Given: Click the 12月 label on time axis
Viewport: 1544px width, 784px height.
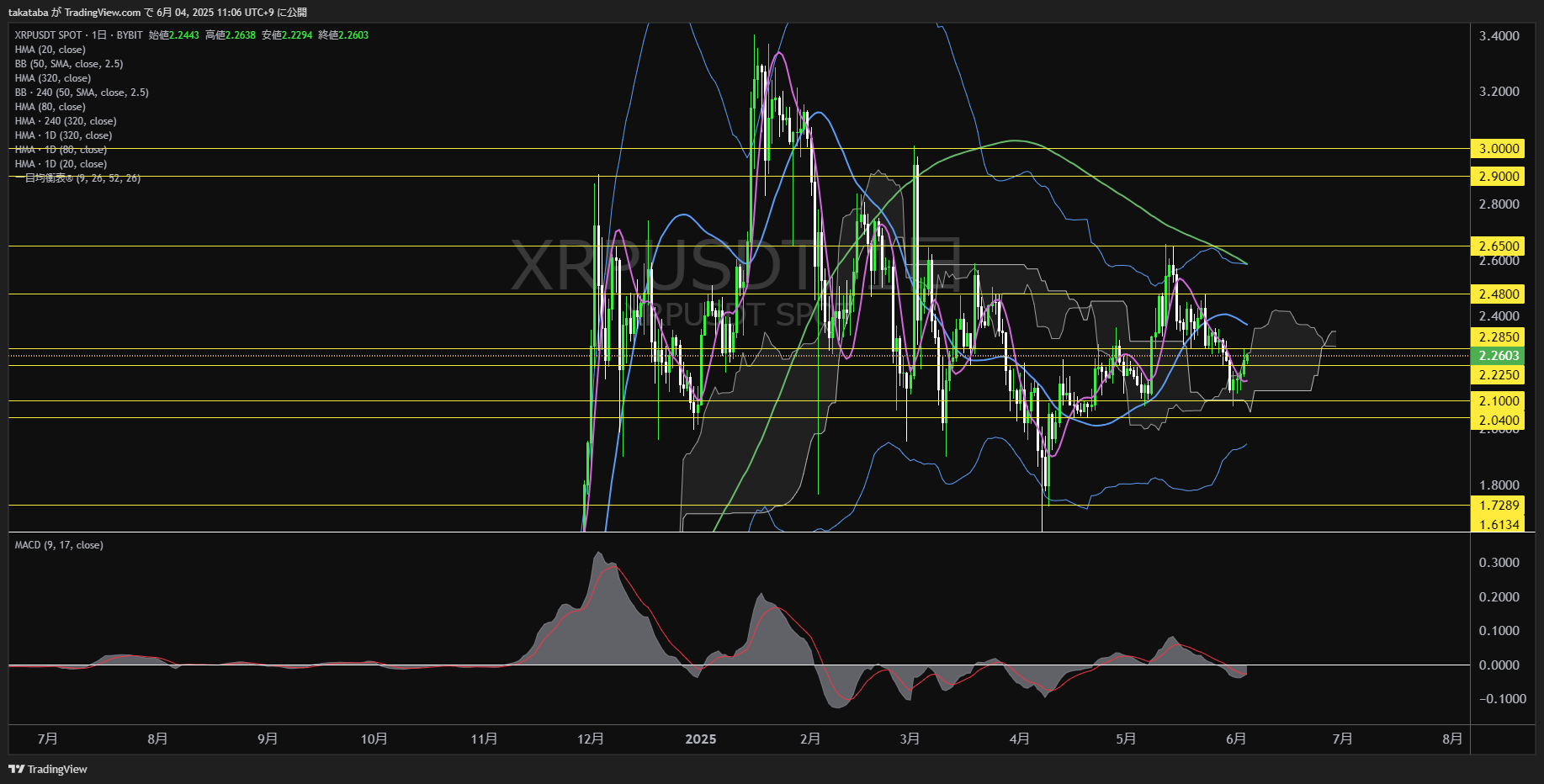Looking at the screenshot, I should [591, 739].
